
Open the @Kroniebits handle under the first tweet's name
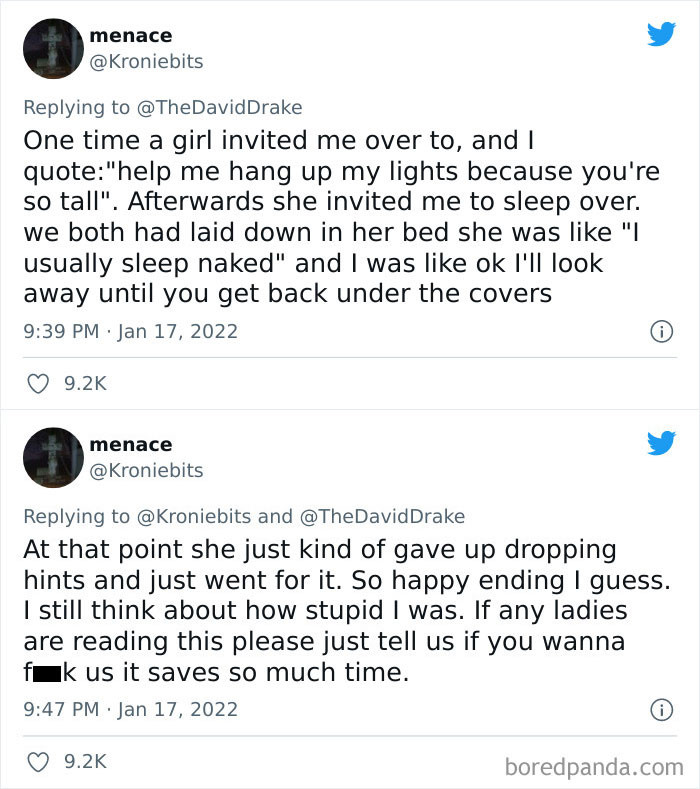pyautogui.click(x=146, y=62)
